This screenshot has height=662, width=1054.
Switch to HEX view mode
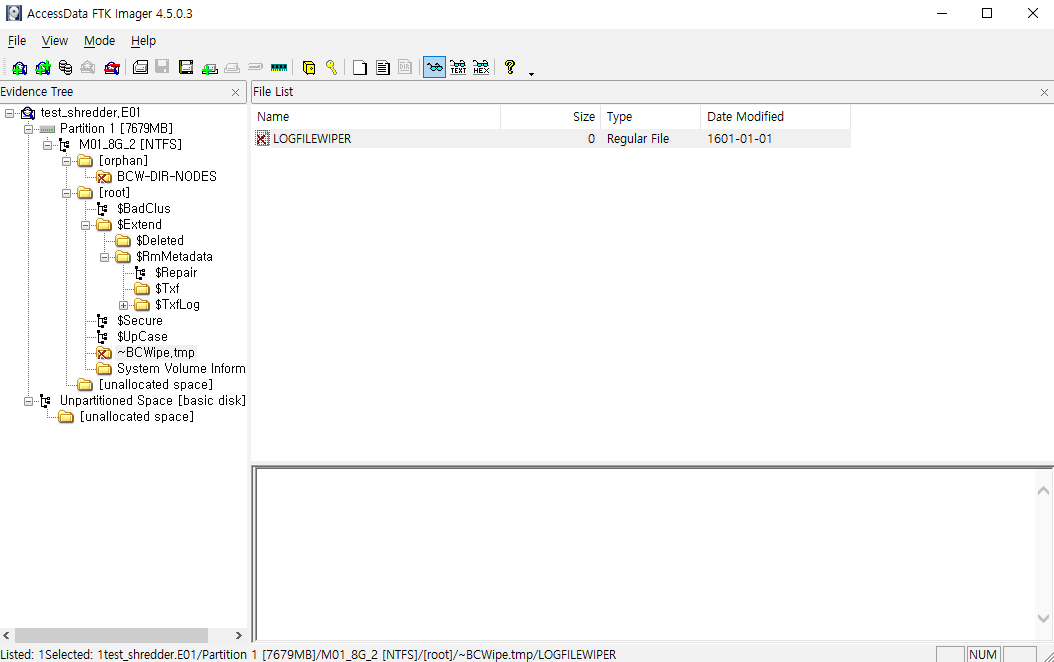pos(481,67)
